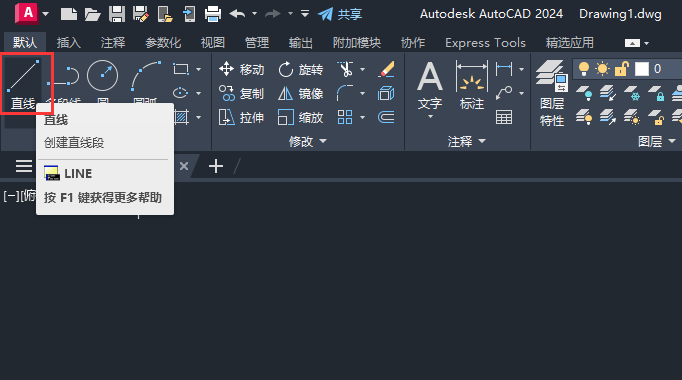682x380 pixels.
Task: Choose the Rectangle tool icon
Action: [181, 69]
